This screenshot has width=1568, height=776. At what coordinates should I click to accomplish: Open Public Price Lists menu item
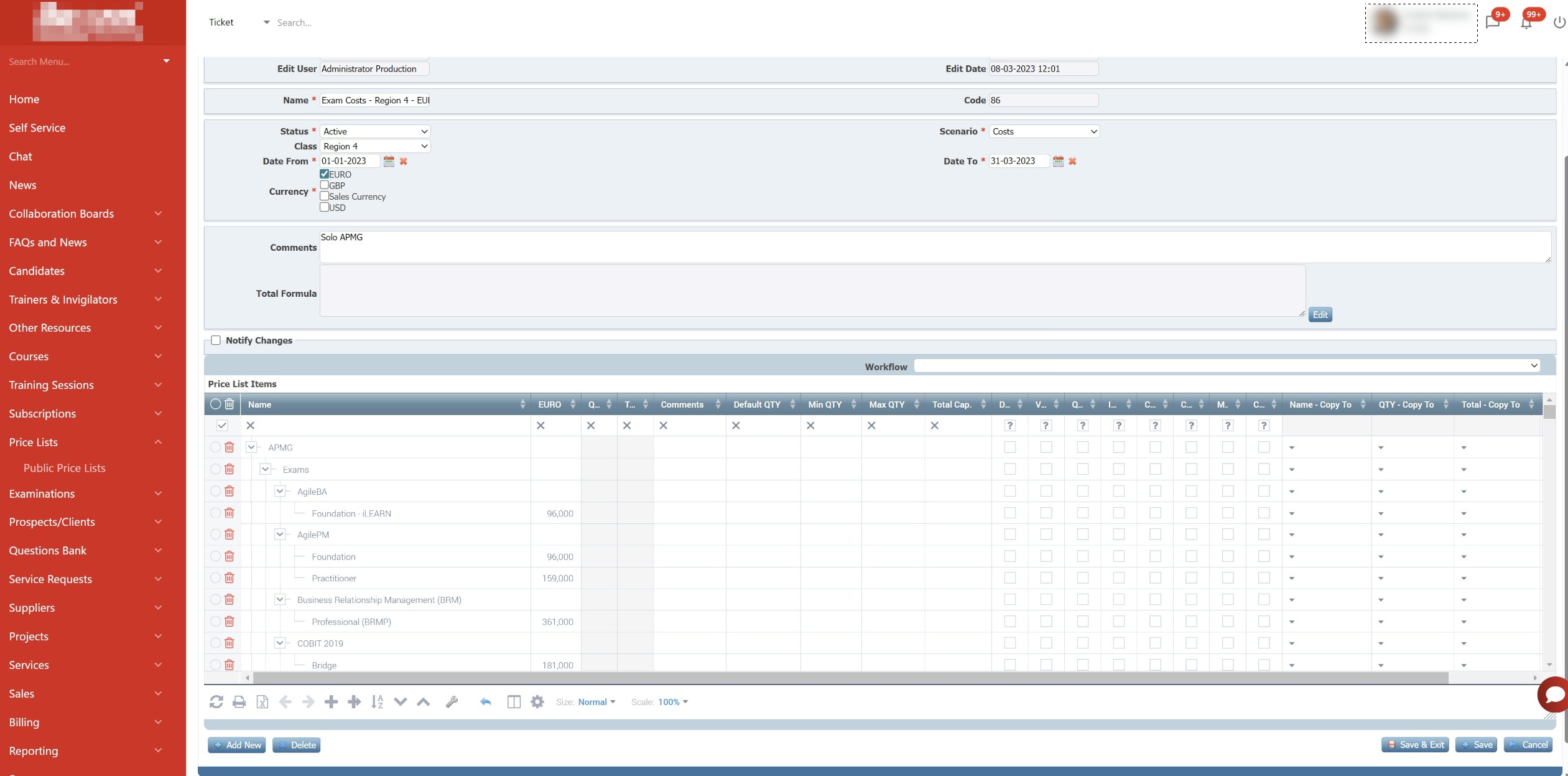[65, 468]
